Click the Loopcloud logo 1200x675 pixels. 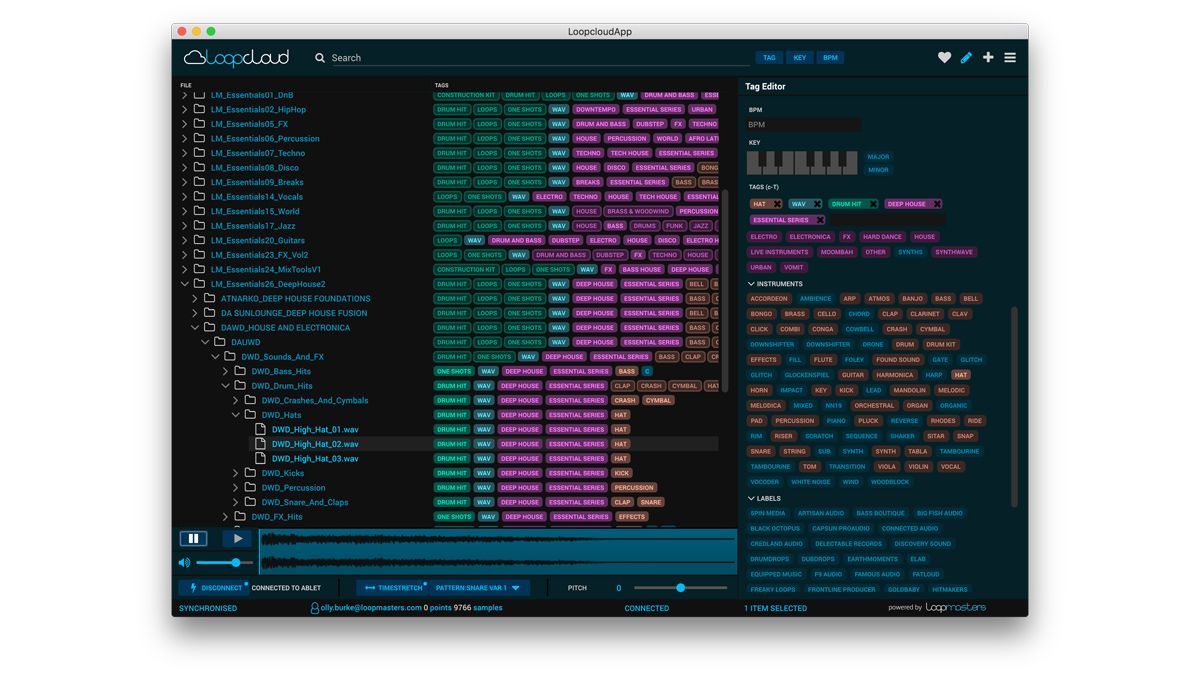[236, 58]
